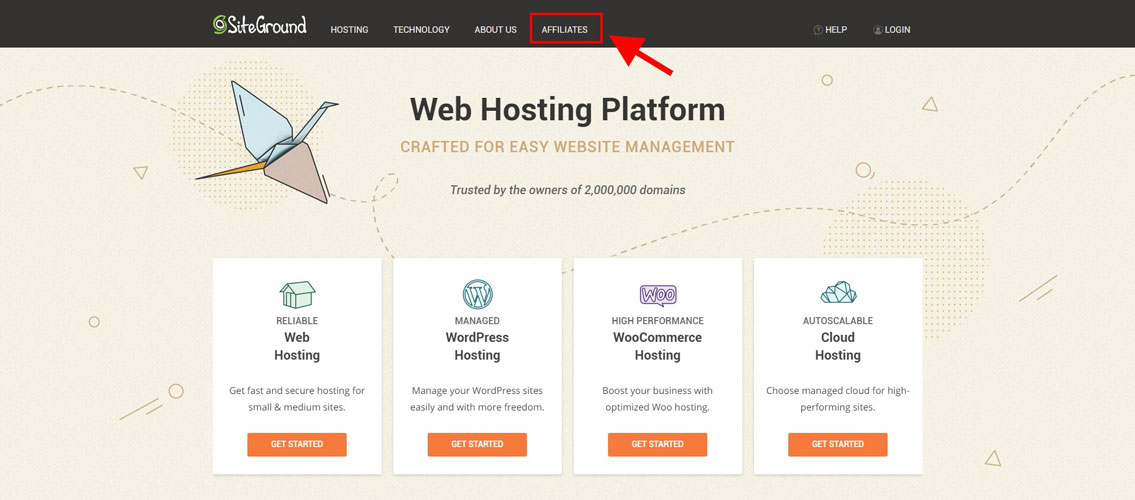The width and height of the screenshot is (1135, 500).
Task: Click 'Crafted for easy website management' subtitle
Action: coord(568,147)
